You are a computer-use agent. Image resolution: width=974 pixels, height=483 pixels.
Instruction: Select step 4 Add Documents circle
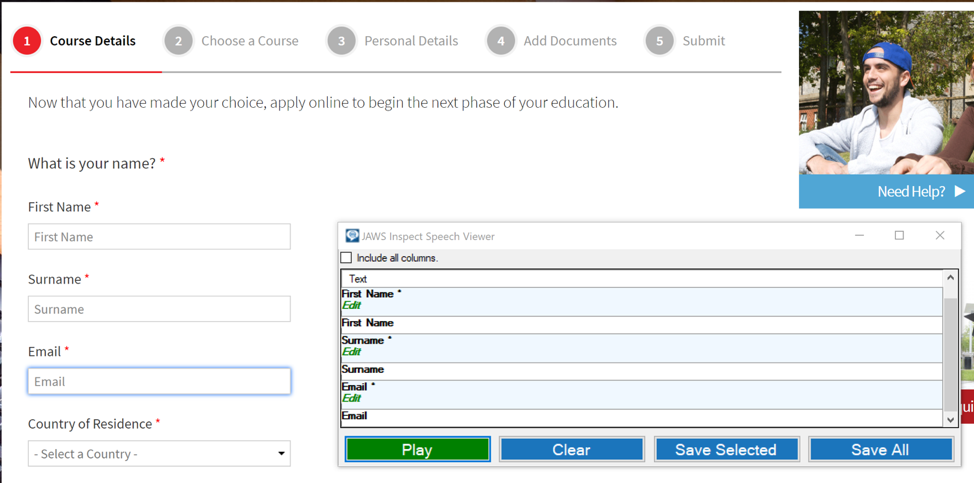click(500, 41)
